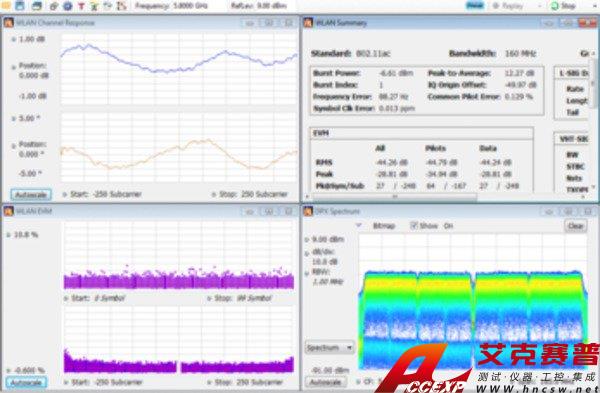Click the blue circular displays icon in toolbar
Viewport: 600px width, 393px height.
tap(68, 6)
